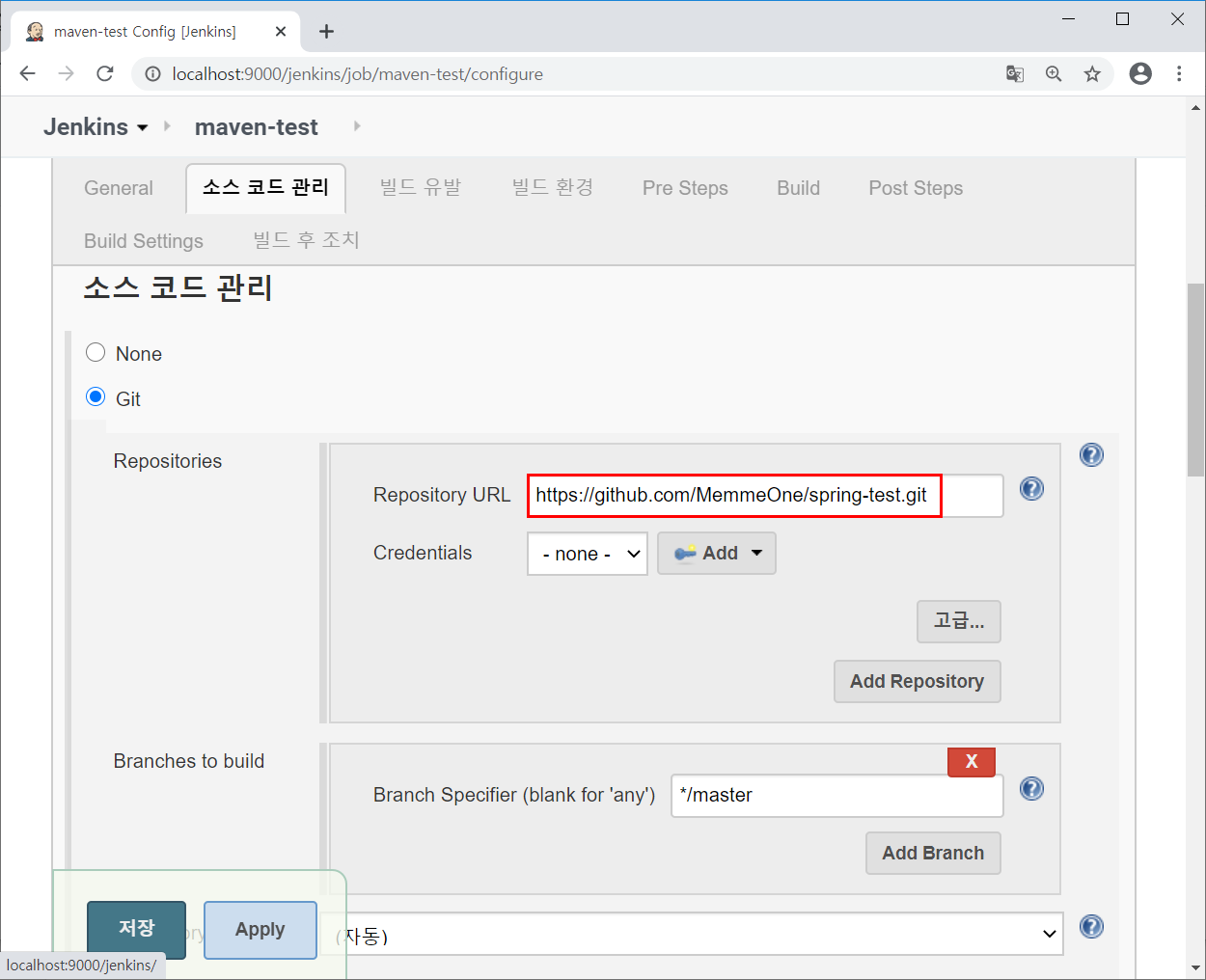1206x980 pixels.
Task: Bookmark this page with star icon
Action: pyautogui.click(x=1092, y=74)
